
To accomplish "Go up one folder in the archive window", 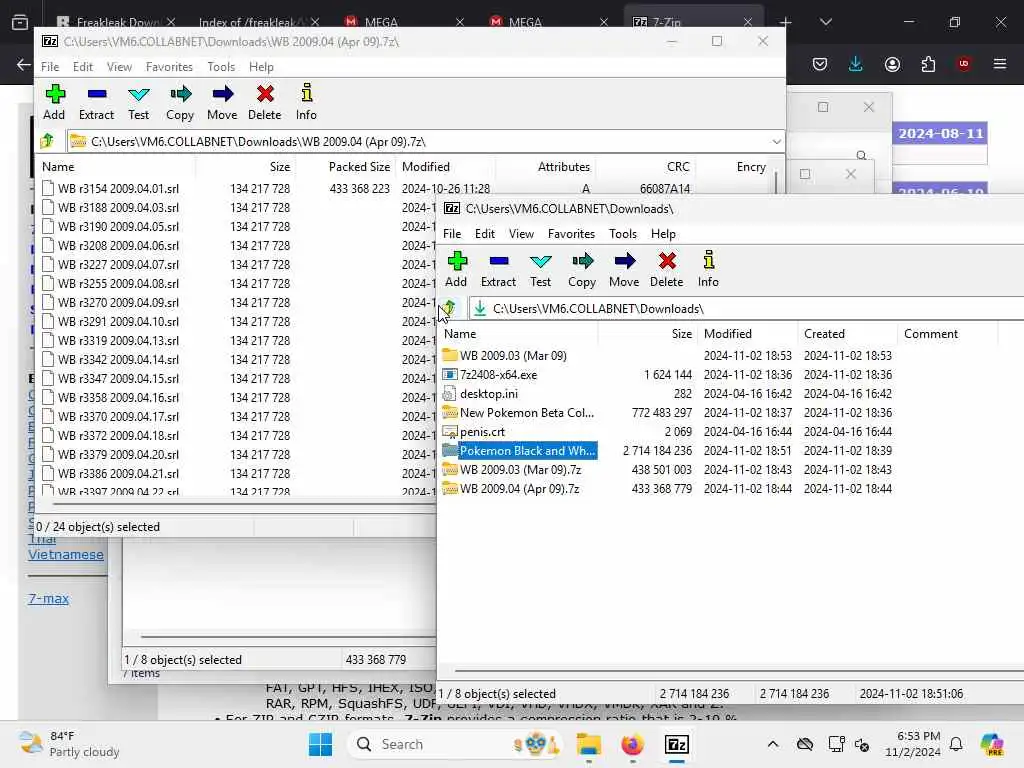I will pos(47,141).
